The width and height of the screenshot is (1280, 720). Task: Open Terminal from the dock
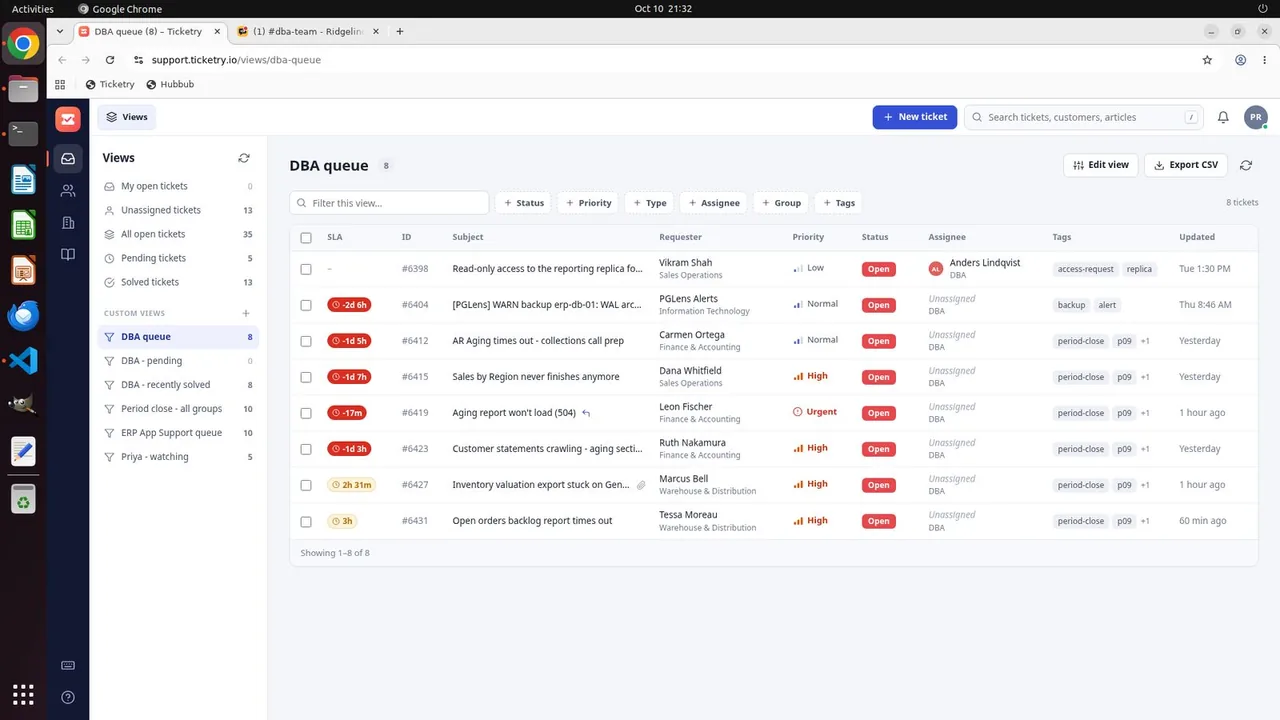23,134
